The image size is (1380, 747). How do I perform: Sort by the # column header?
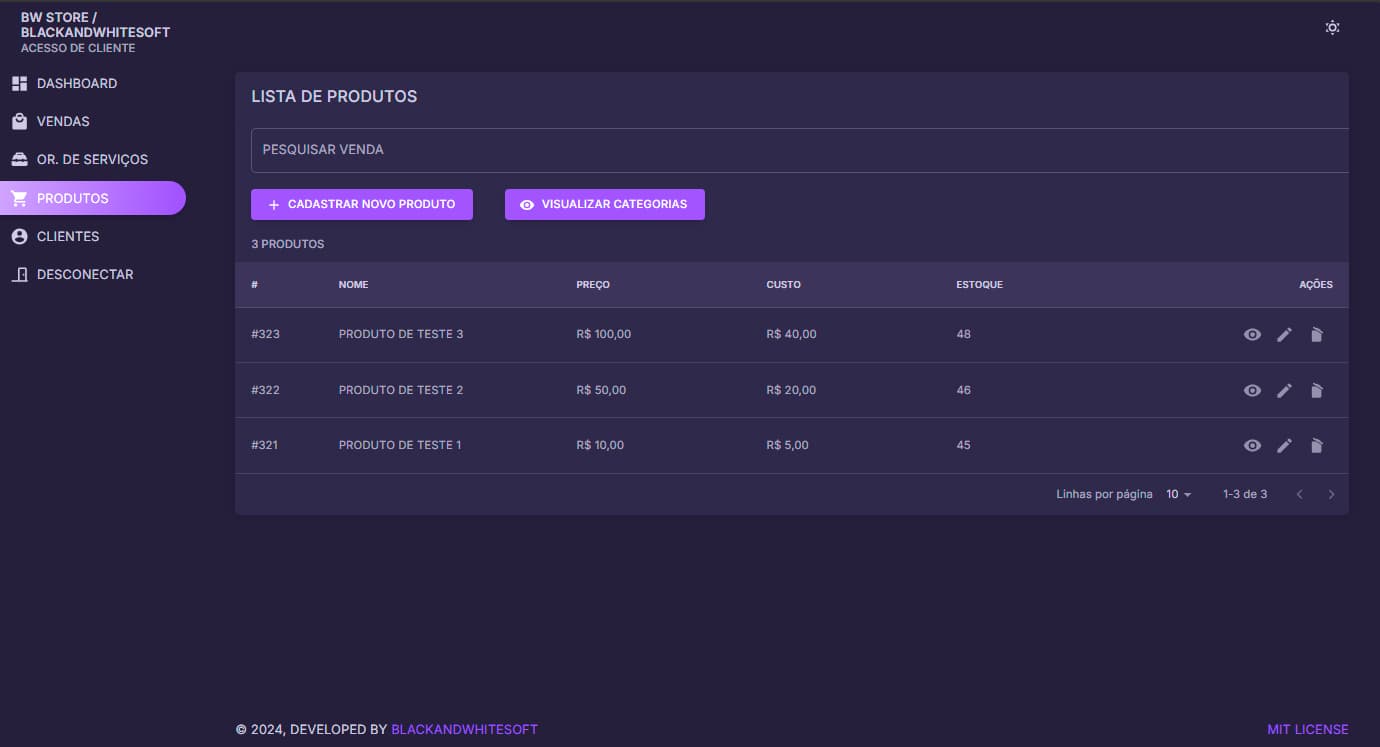point(255,285)
